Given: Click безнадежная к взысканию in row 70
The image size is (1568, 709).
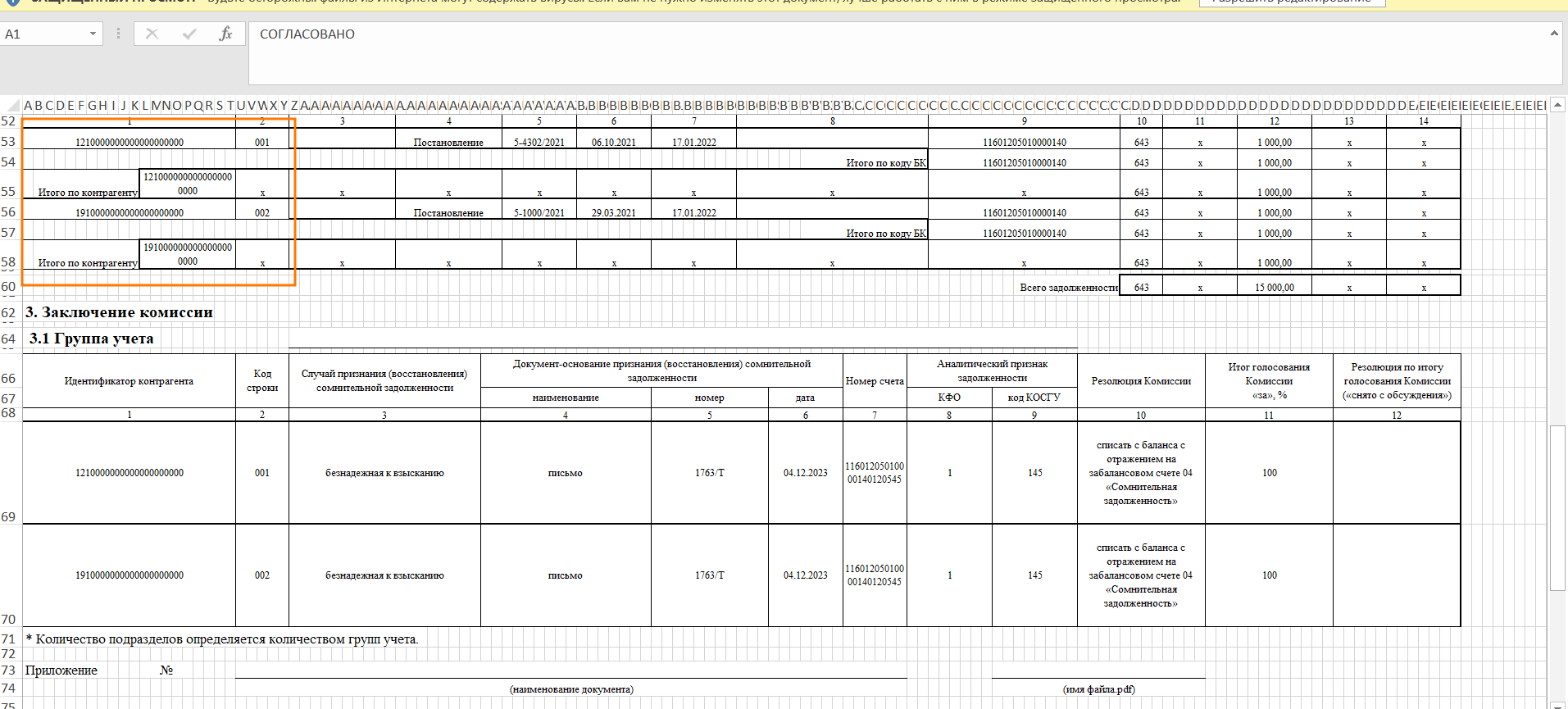Looking at the screenshot, I should 384,575.
